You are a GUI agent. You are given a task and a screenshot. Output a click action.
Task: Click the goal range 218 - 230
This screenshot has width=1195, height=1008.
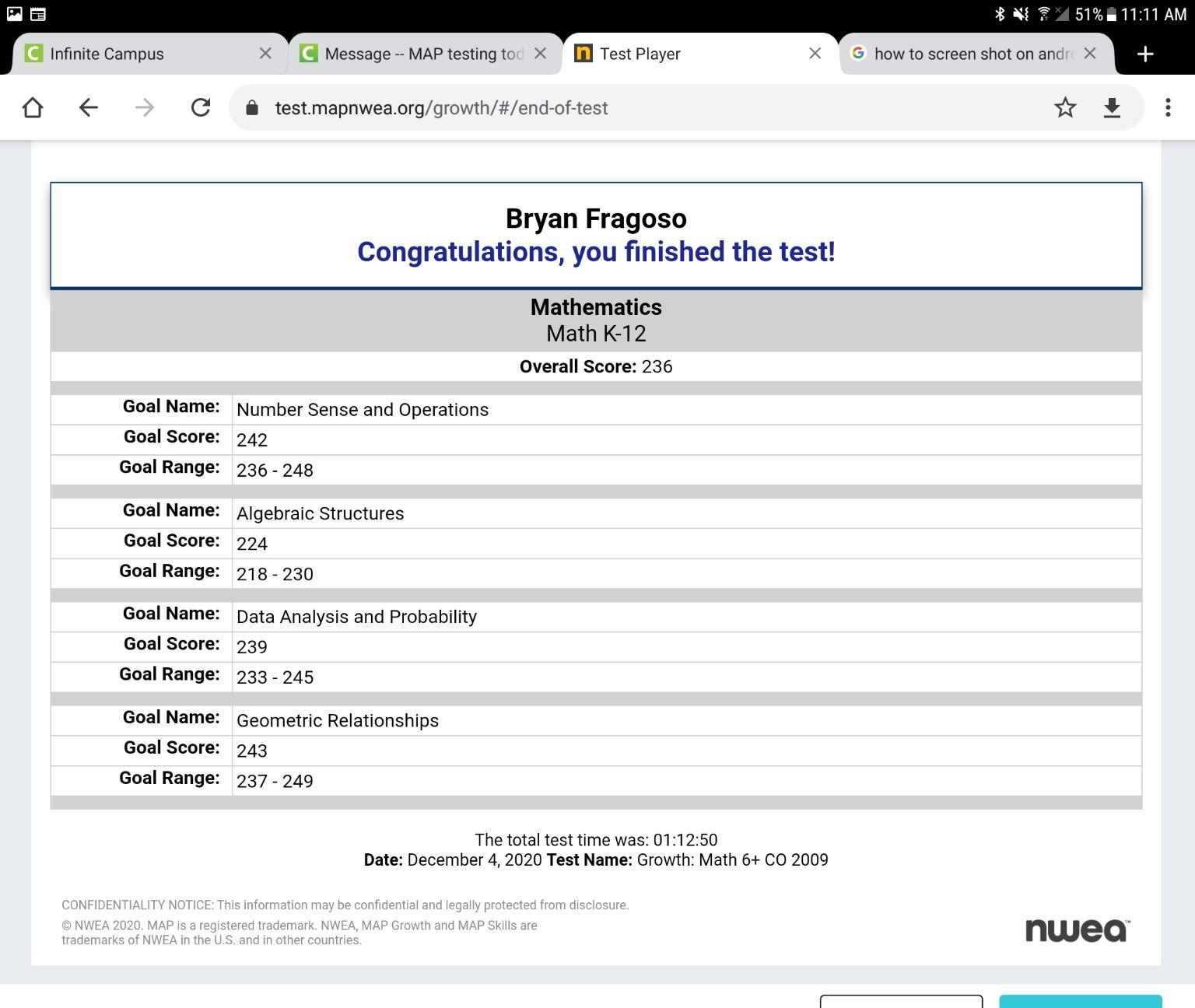275,574
